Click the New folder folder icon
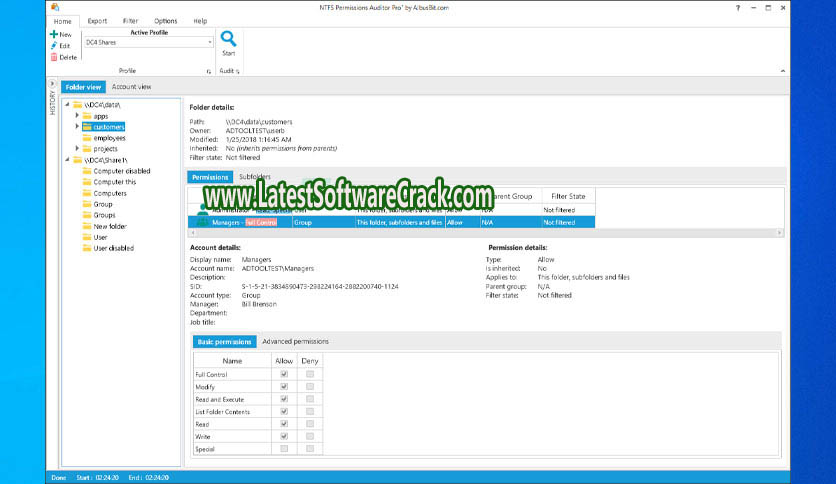 [87, 226]
